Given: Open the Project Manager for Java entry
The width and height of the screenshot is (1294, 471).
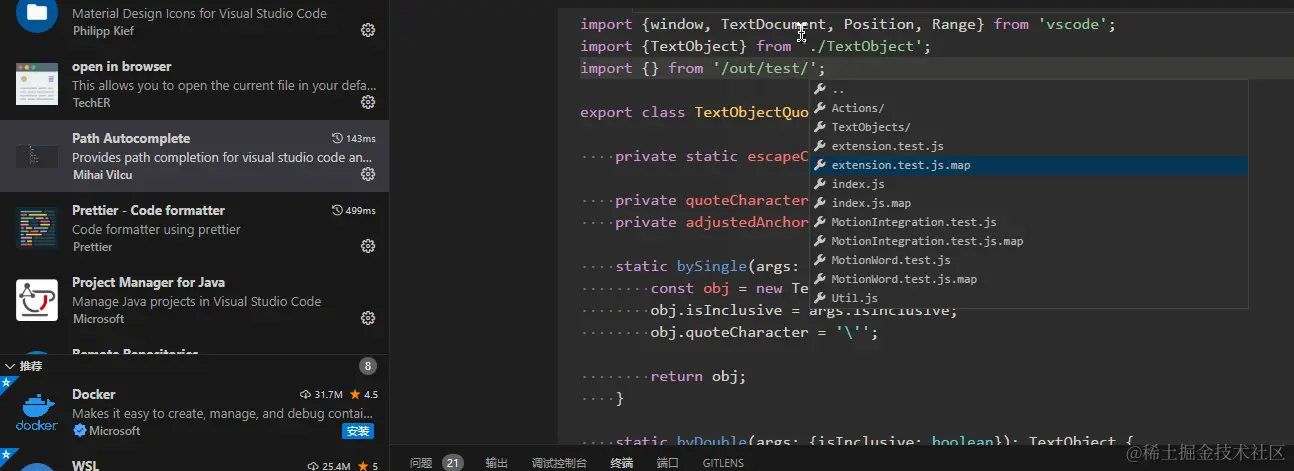Looking at the screenshot, I should [194, 300].
